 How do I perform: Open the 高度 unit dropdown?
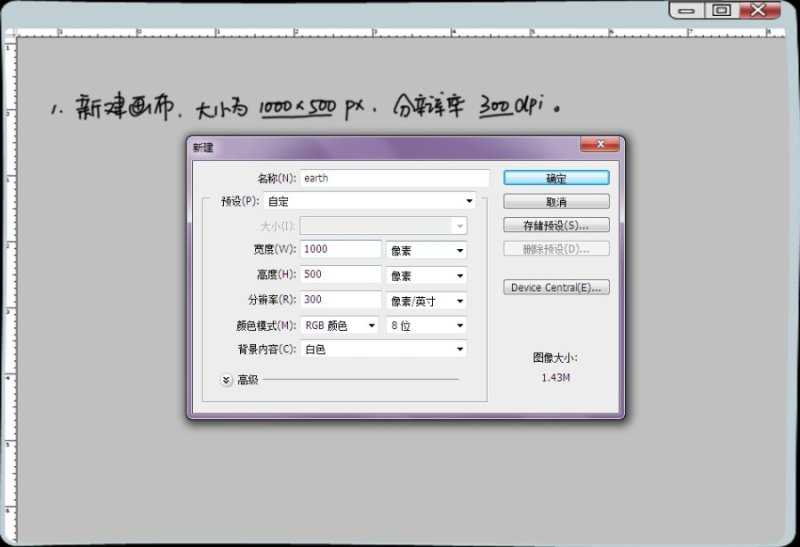click(426, 276)
